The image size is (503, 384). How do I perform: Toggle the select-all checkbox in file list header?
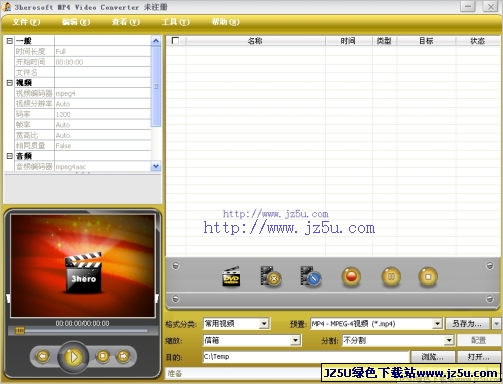click(175, 41)
